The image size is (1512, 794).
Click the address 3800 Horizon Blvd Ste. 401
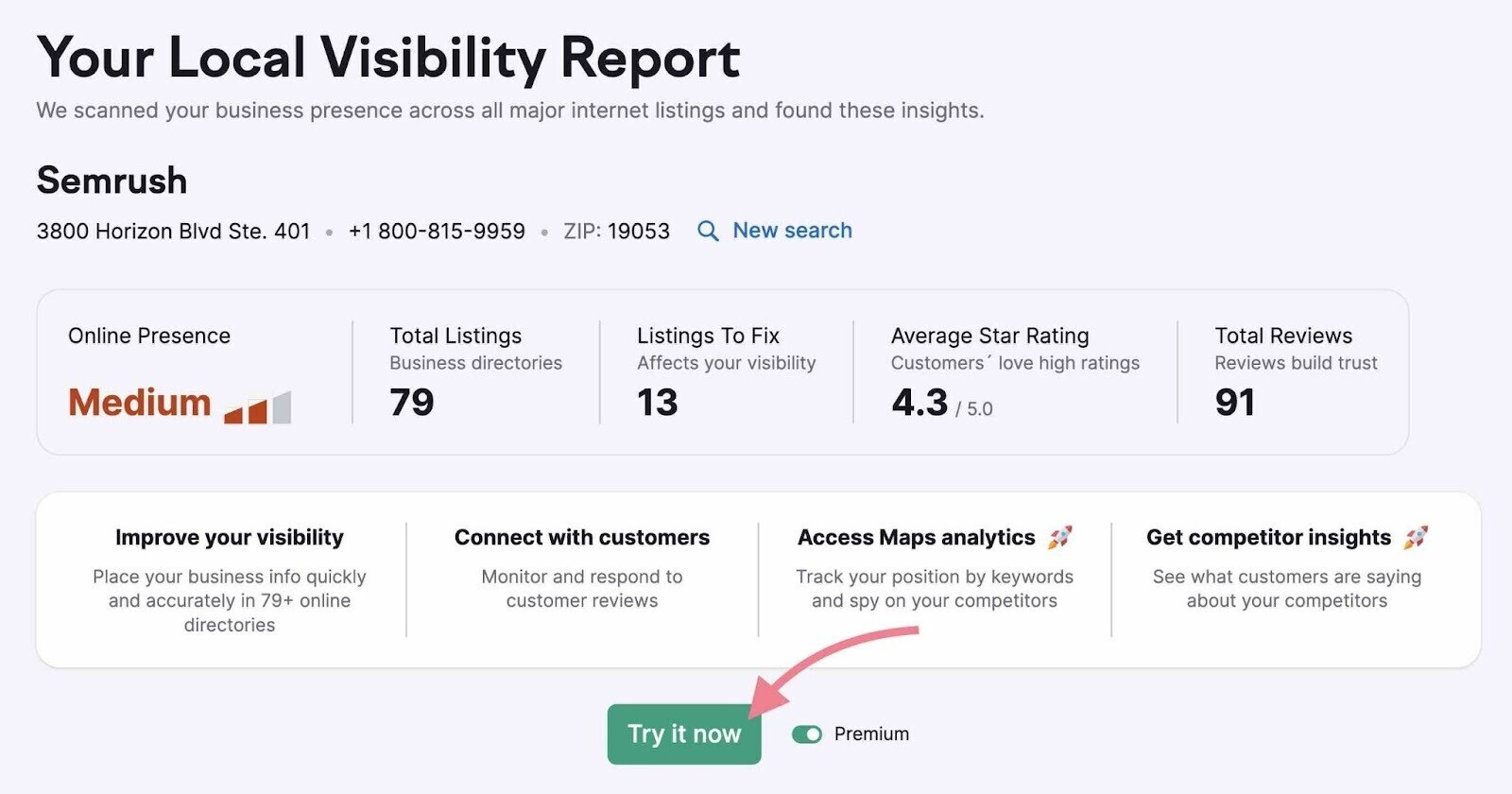pyautogui.click(x=173, y=231)
